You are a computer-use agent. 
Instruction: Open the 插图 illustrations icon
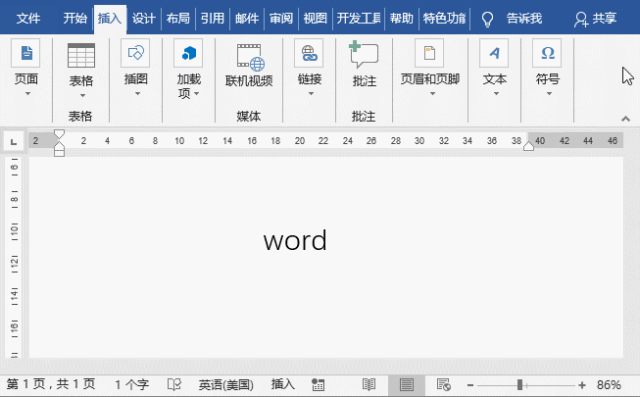(136, 53)
